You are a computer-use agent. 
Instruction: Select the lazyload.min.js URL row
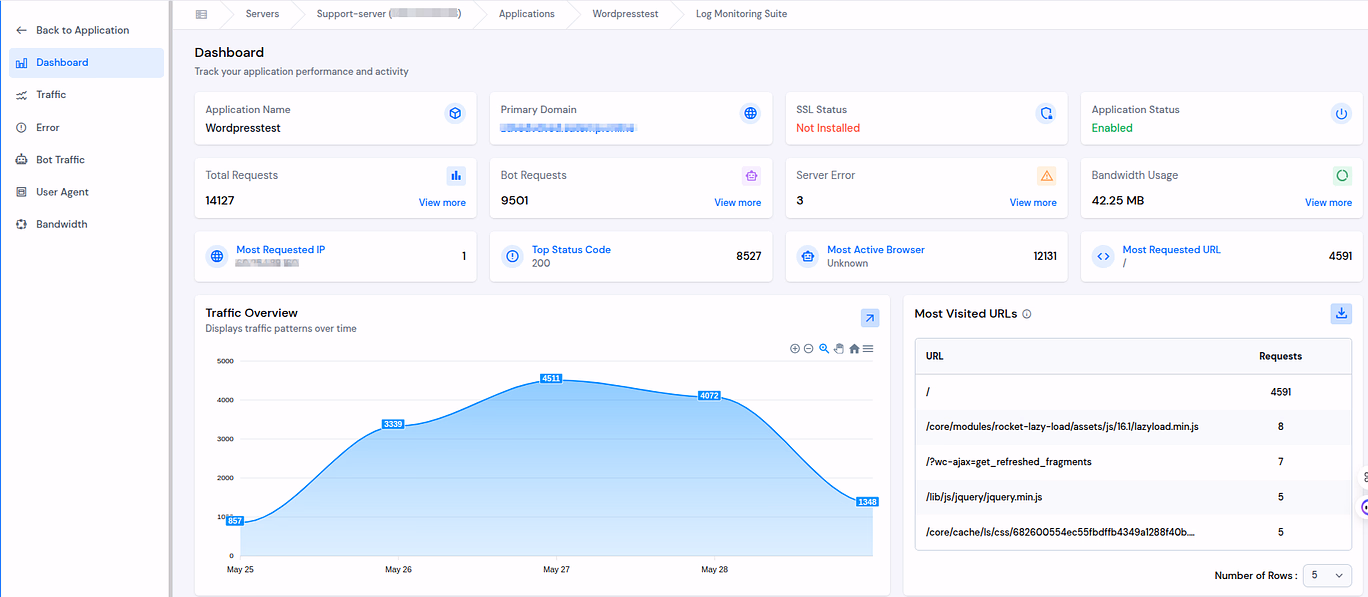coord(1133,427)
